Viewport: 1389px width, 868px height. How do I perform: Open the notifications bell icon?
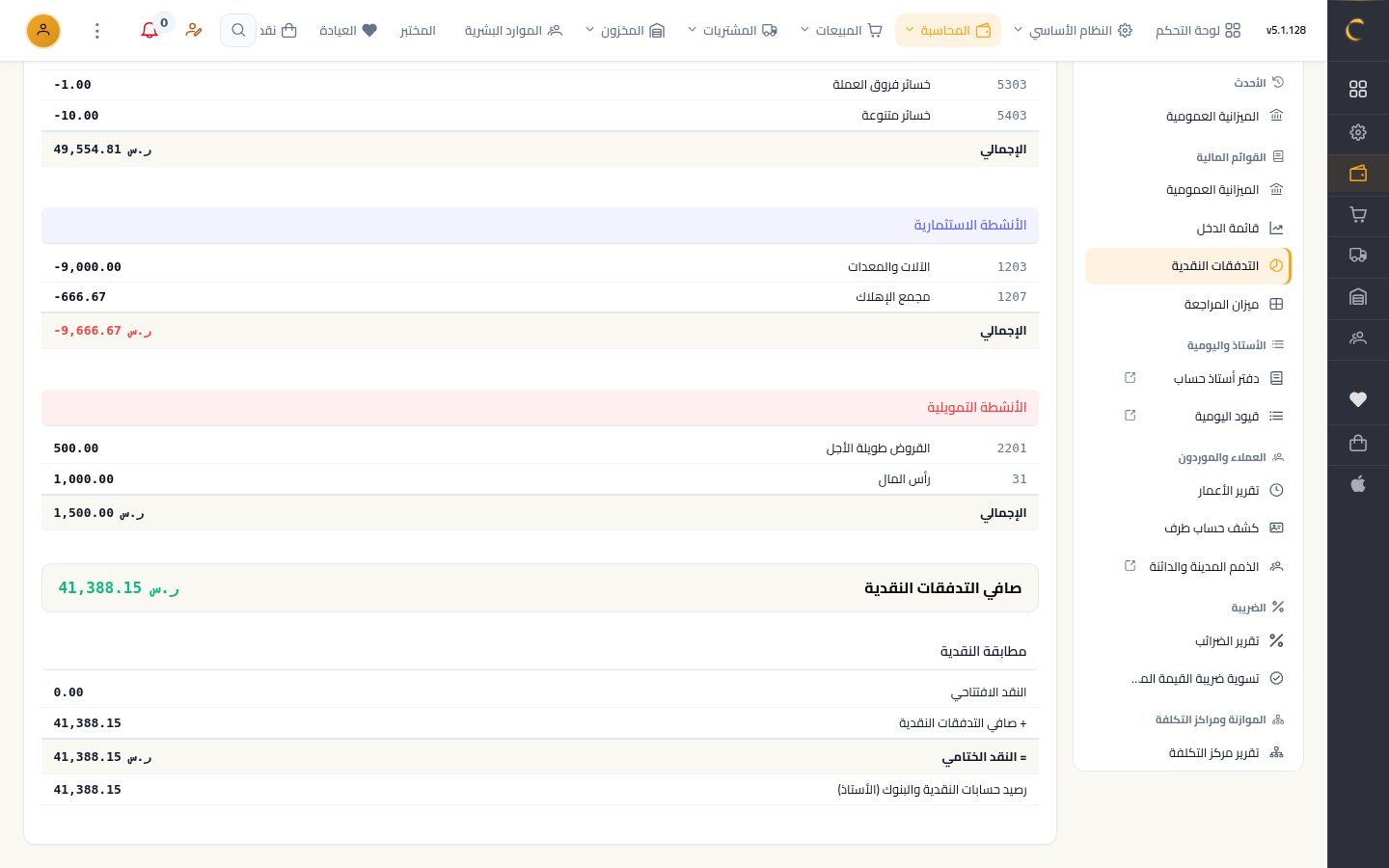150,31
